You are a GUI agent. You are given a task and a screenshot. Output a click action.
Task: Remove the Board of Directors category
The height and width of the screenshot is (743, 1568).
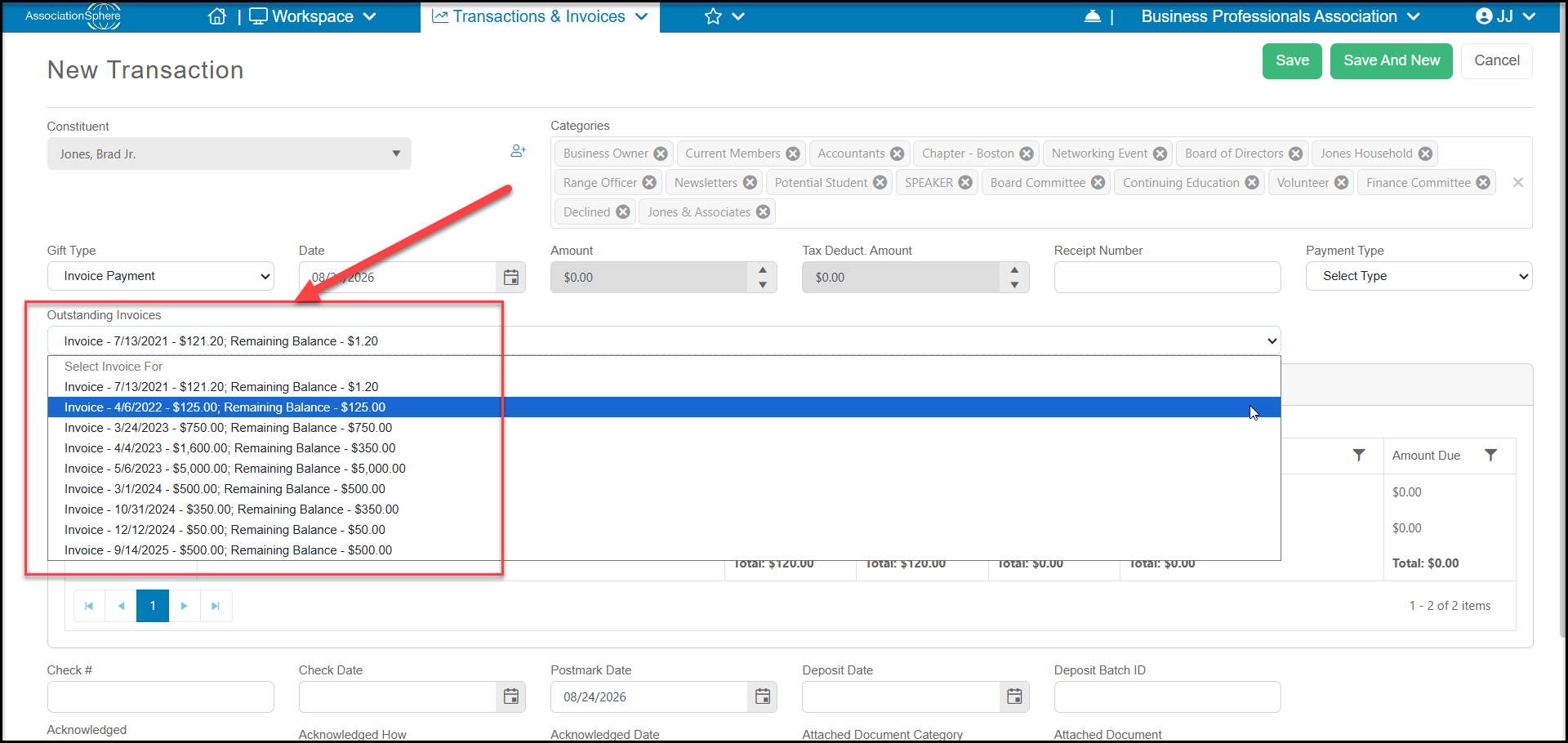point(1296,153)
